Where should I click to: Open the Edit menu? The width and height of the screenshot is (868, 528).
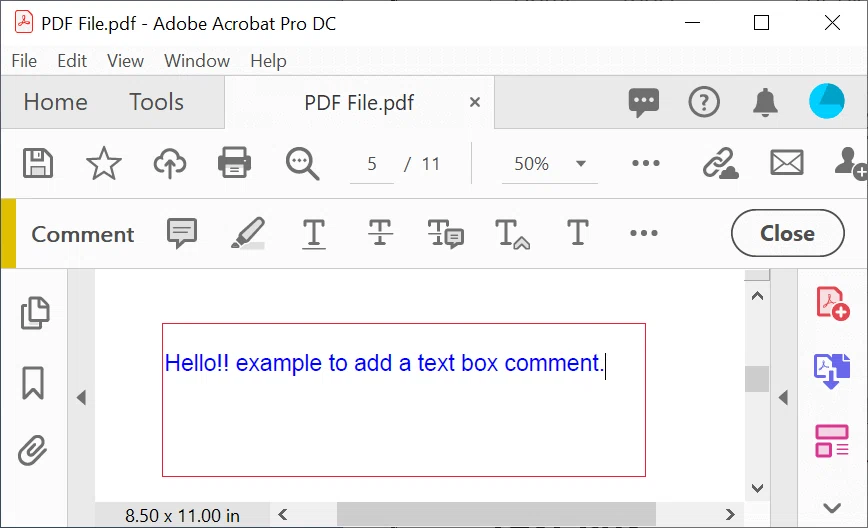pyautogui.click(x=72, y=61)
